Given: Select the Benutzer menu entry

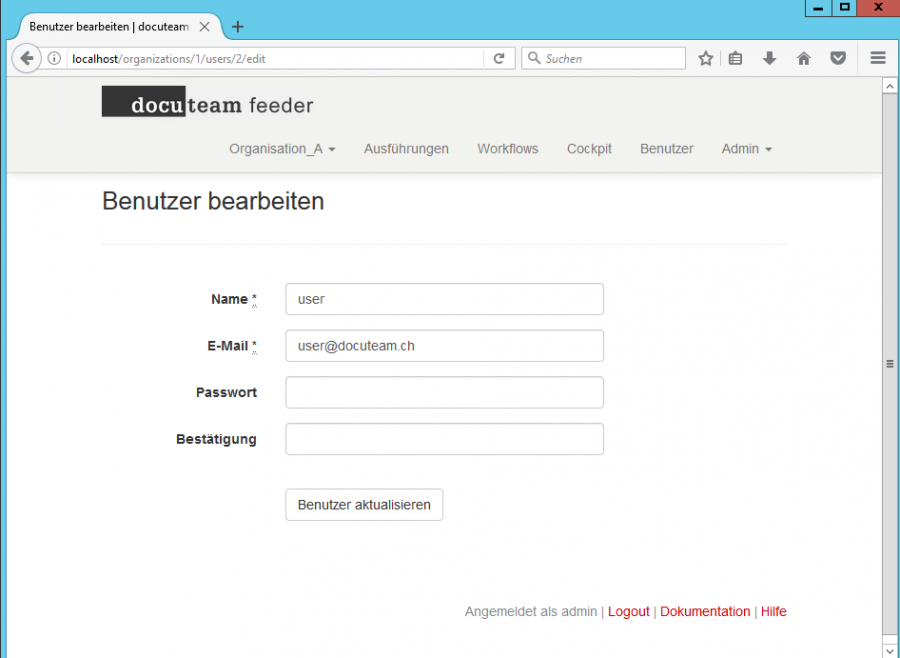Looking at the screenshot, I should pos(666,148).
